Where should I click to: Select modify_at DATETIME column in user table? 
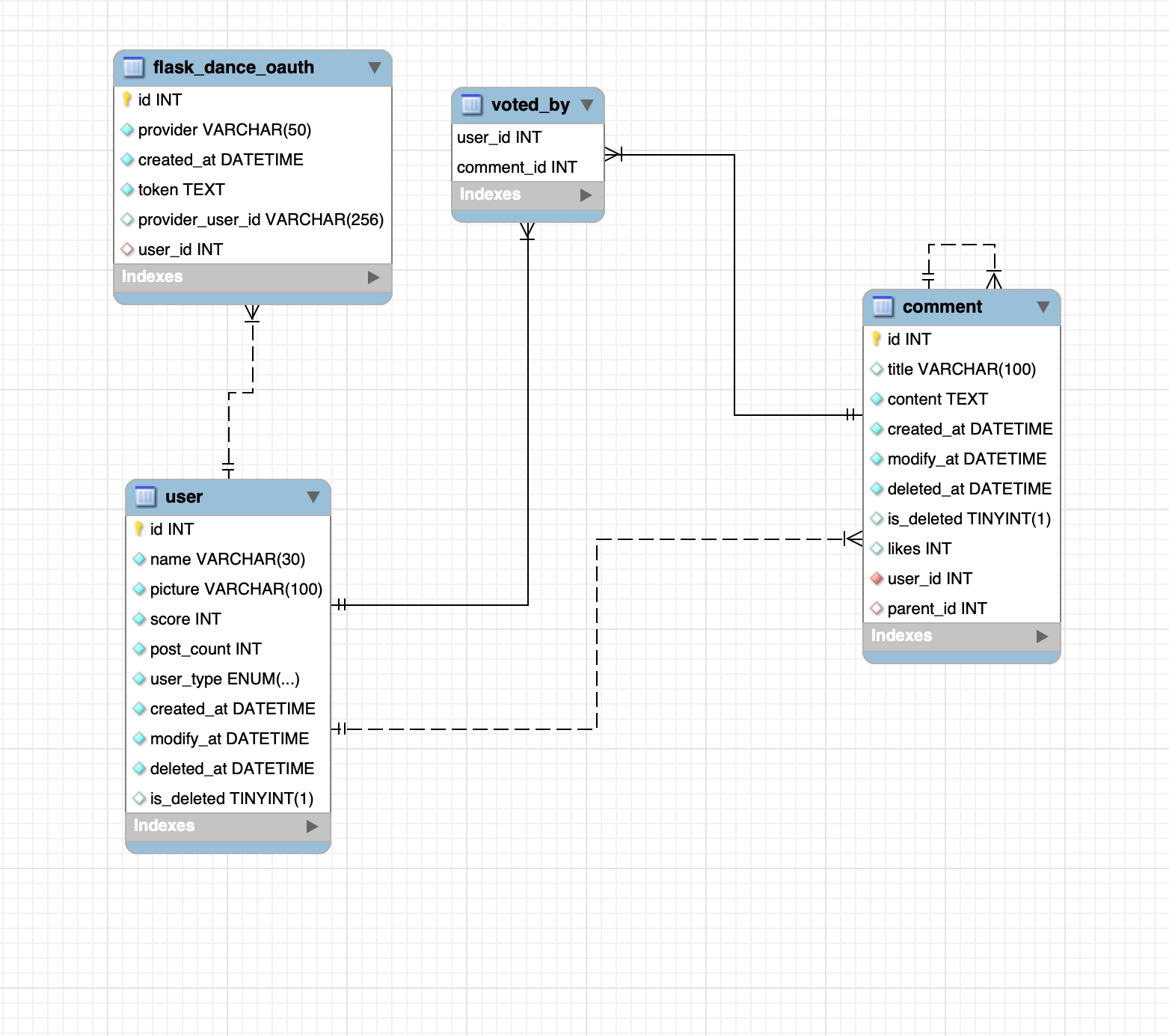228,738
